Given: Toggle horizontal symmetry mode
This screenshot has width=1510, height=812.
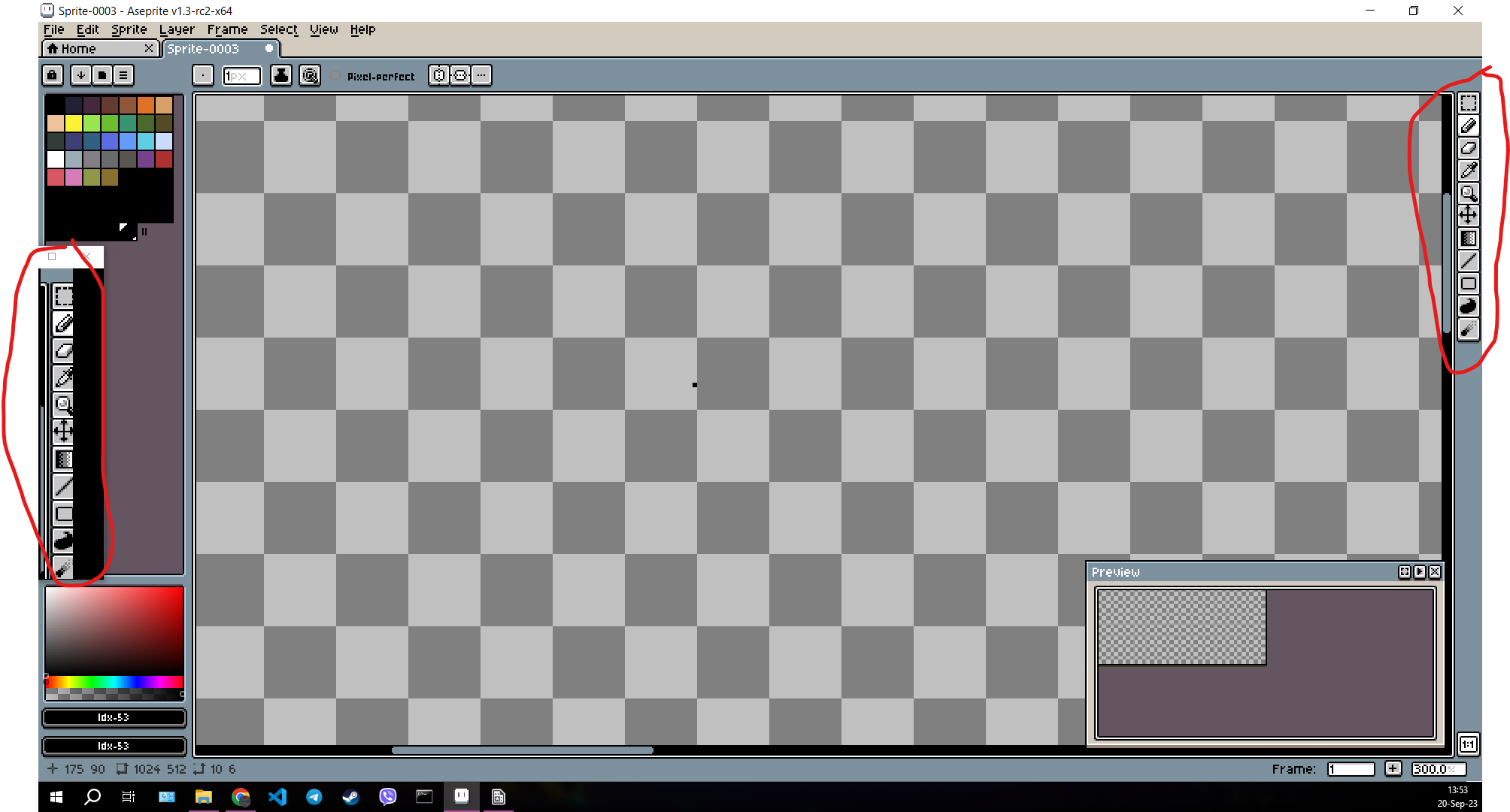Looking at the screenshot, I should (438, 75).
